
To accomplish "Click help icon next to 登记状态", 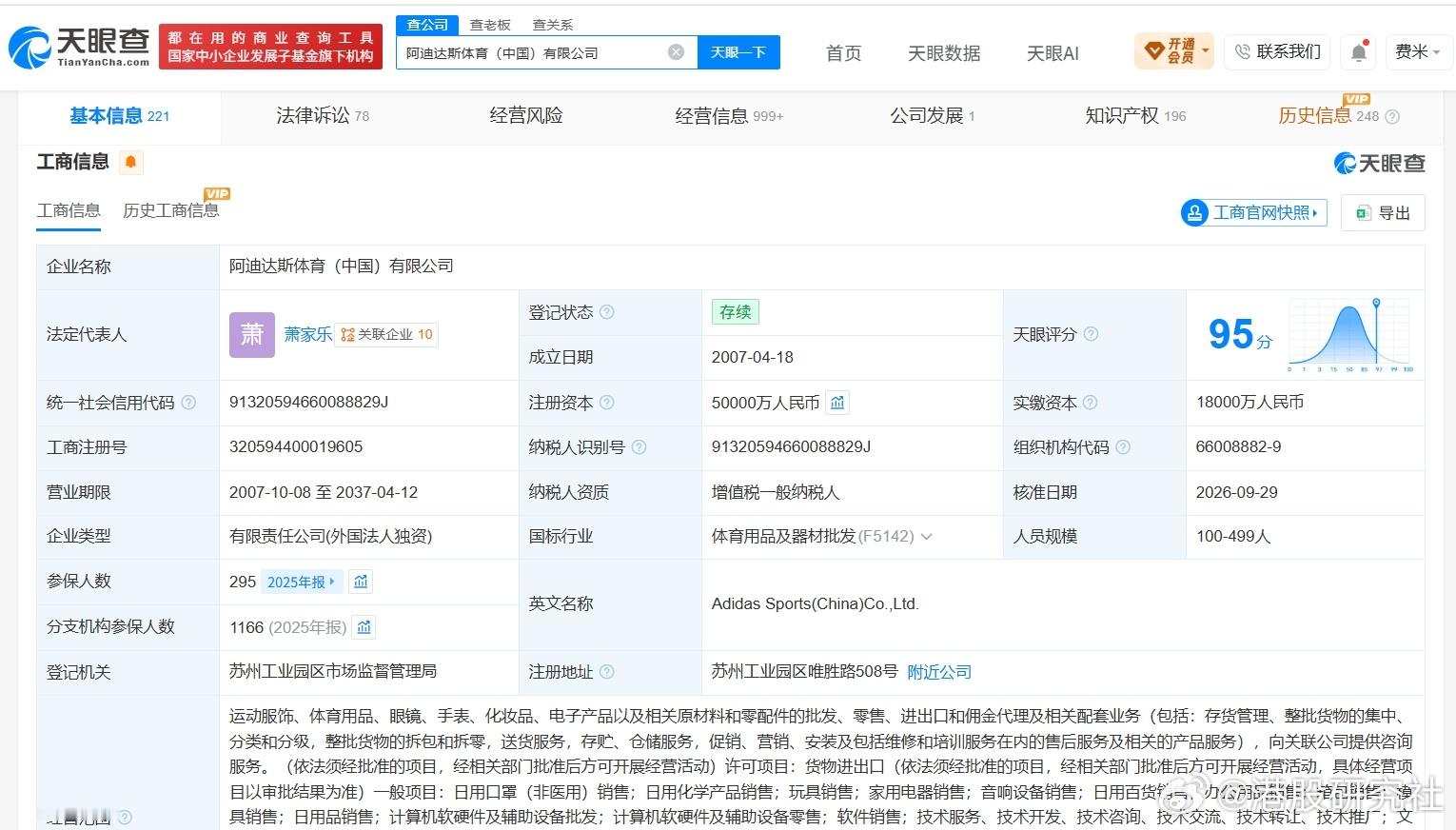I will 607,312.
